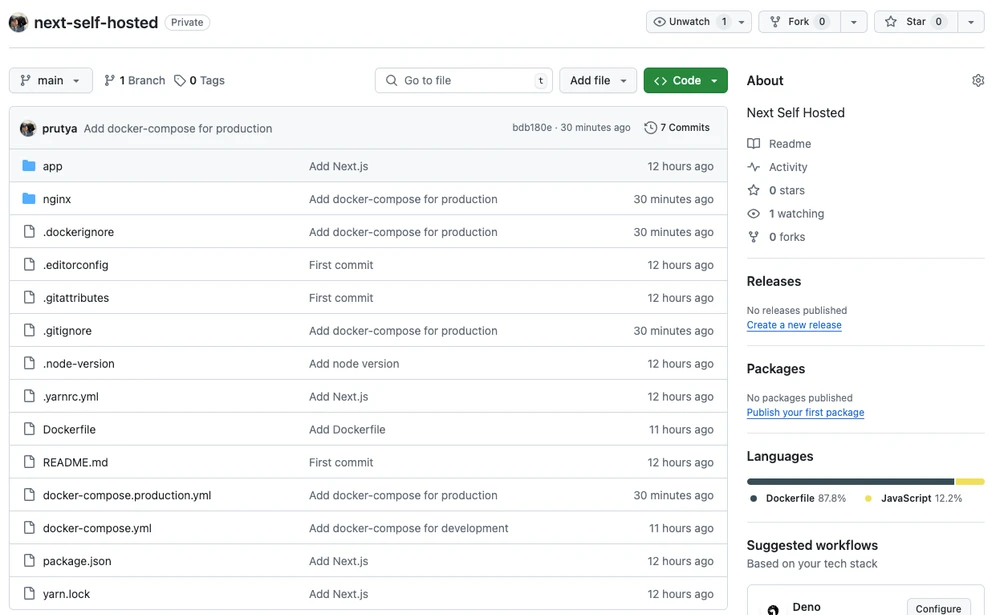Click the Configure button for Deno
This screenshot has width=1000, height=615.
(x=938, y=608)
